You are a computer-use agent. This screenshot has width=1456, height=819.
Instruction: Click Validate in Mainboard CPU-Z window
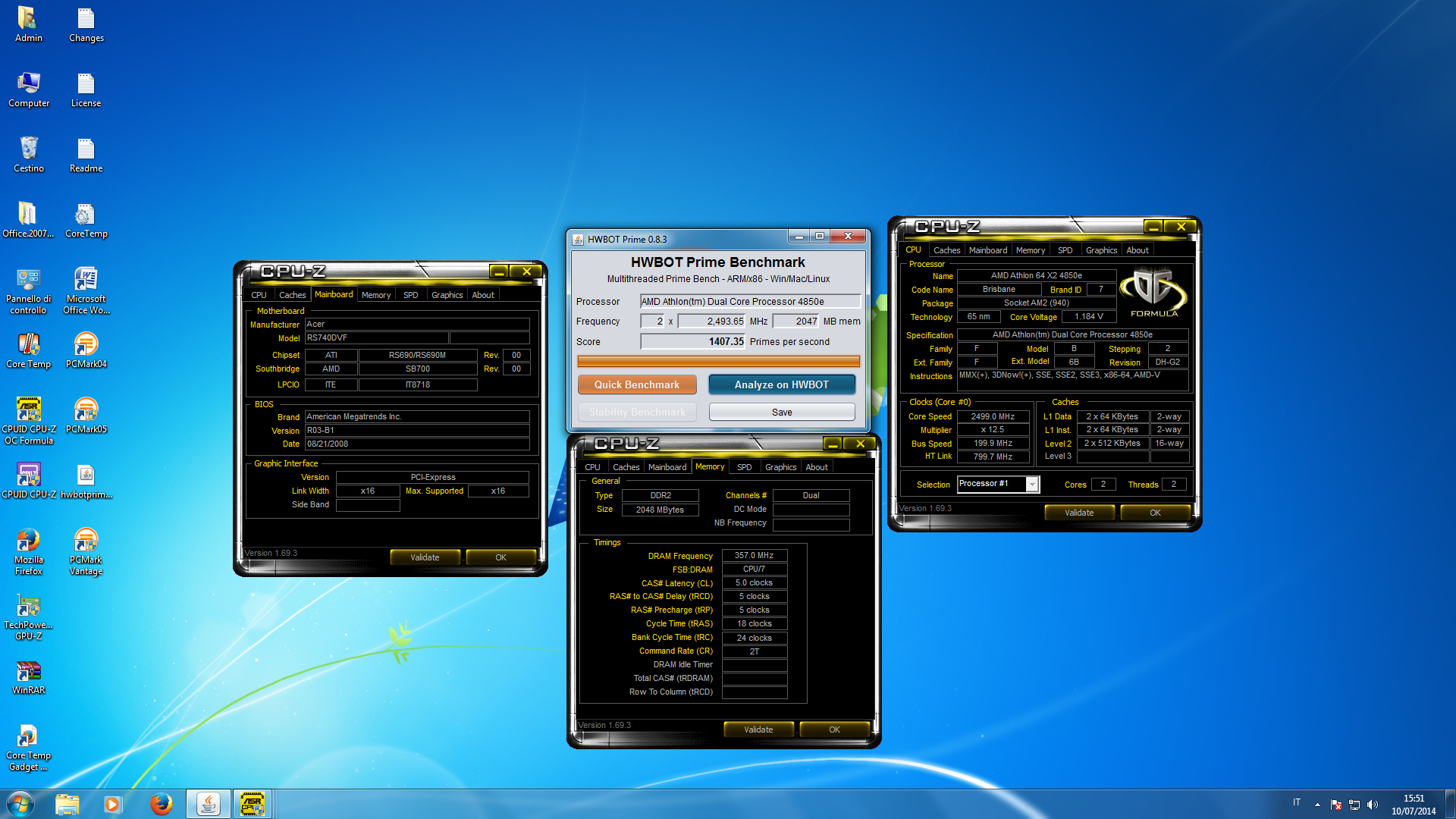[425, 557]
